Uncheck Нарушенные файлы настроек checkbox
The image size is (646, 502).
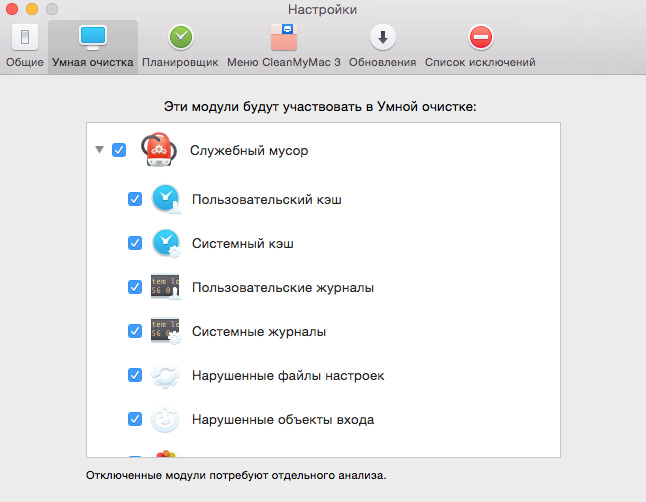click(x=135, y=375)
